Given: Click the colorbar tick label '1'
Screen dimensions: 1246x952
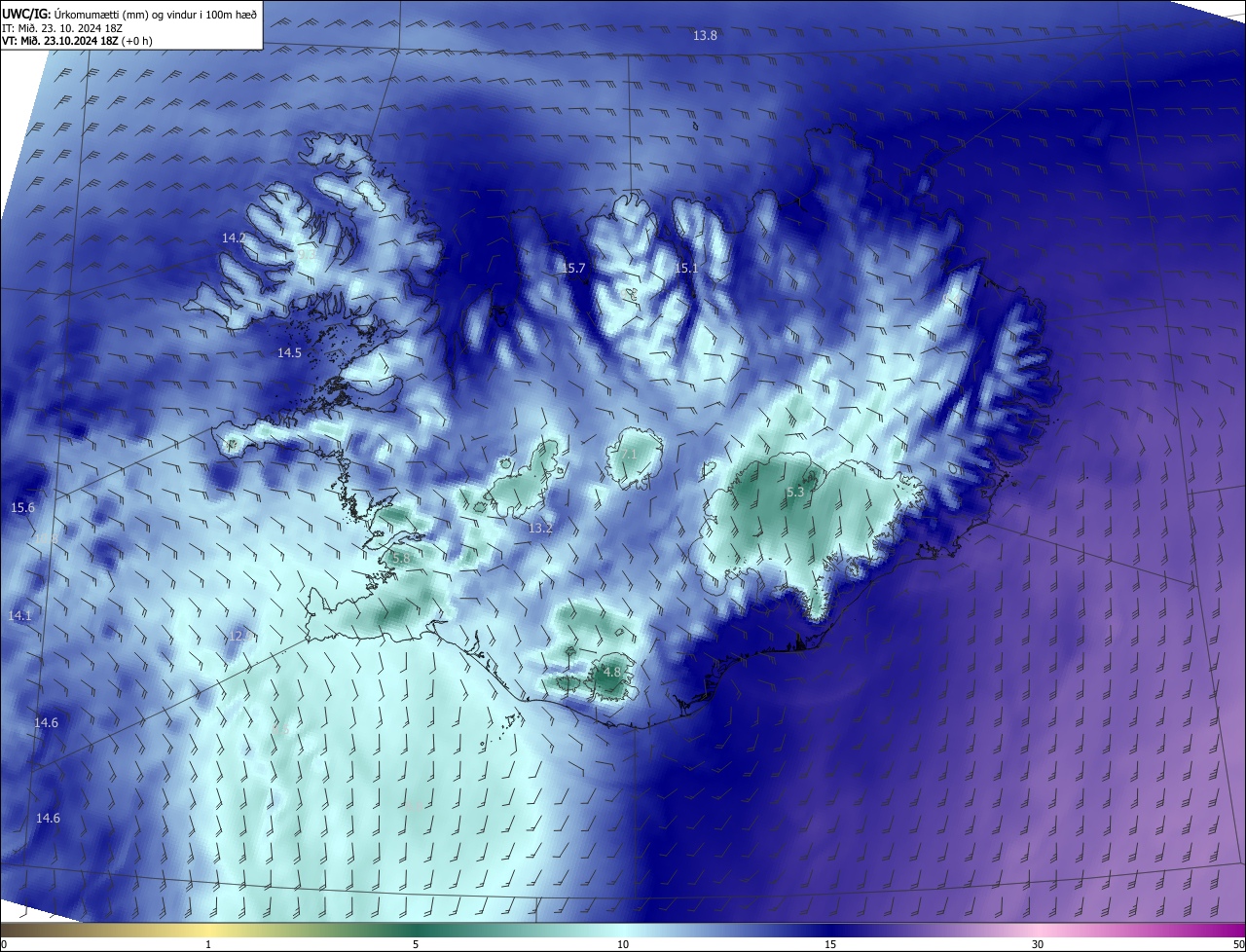Looking at the screenshot, I should point(208,945).
